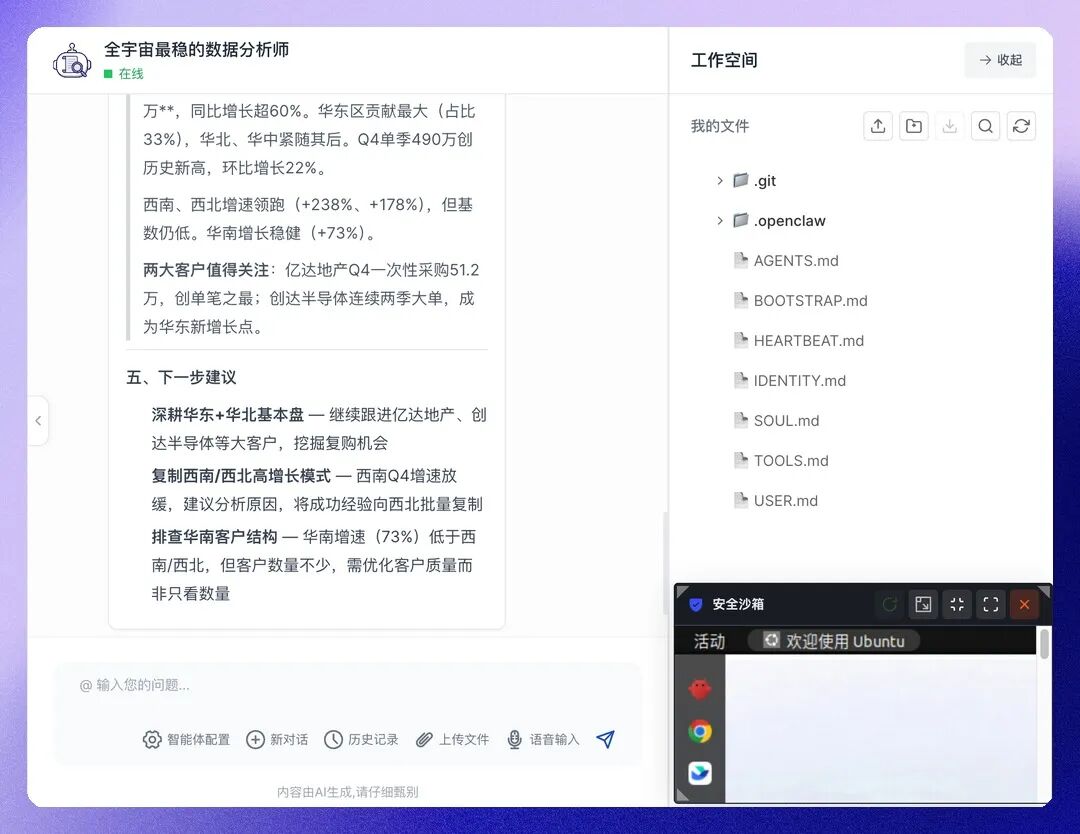
Task: Click the sandbox fullscreen icon
Action: tap(990, 604)
